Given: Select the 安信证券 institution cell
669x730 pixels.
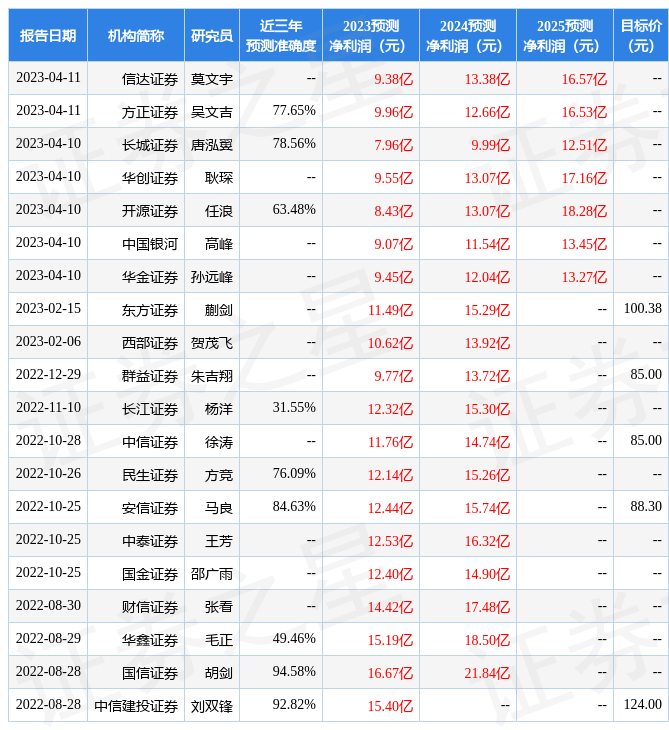Looking at the screenshot, I should click(x=136, y=508).
